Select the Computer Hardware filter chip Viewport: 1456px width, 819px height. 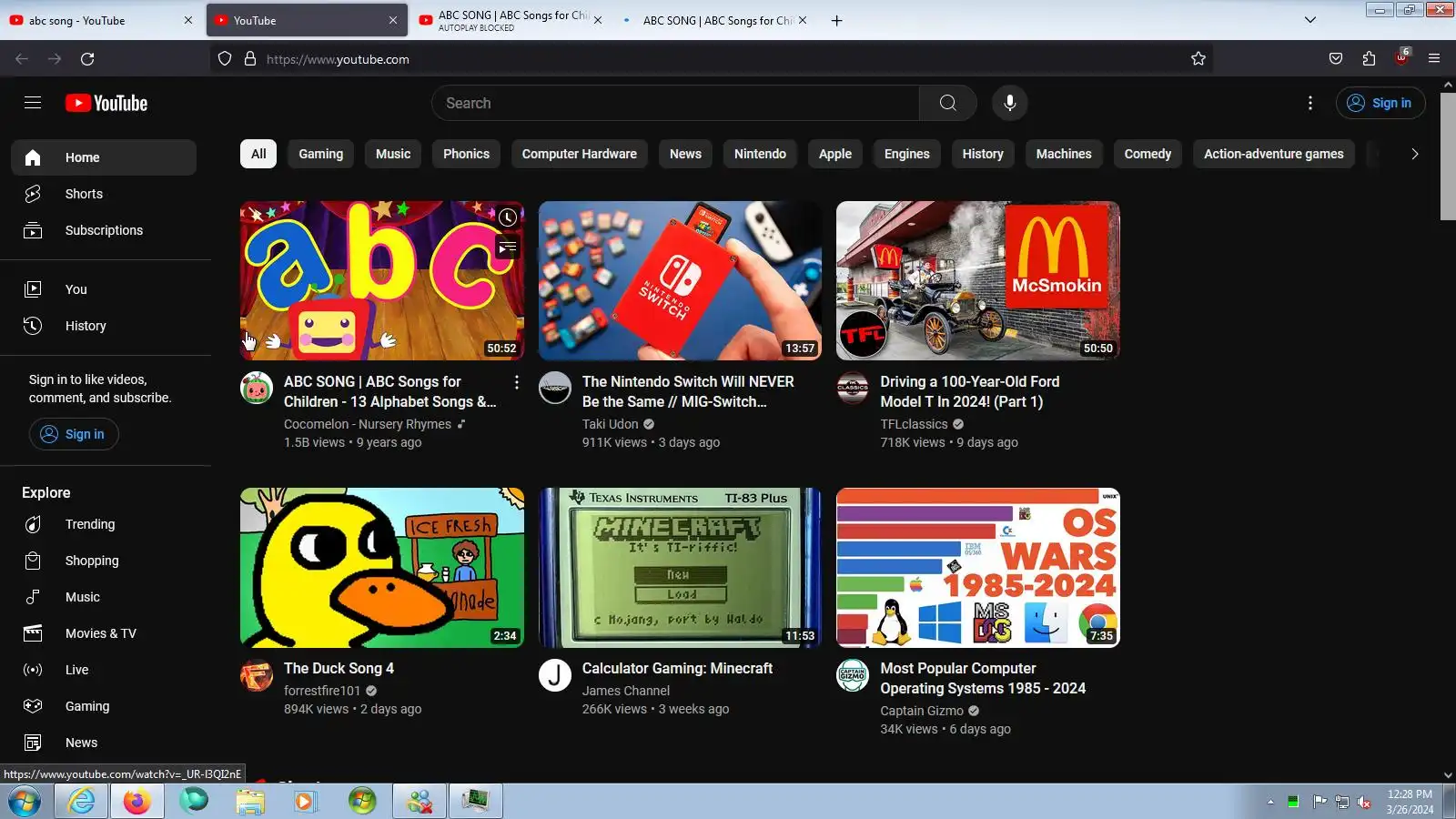580,154
